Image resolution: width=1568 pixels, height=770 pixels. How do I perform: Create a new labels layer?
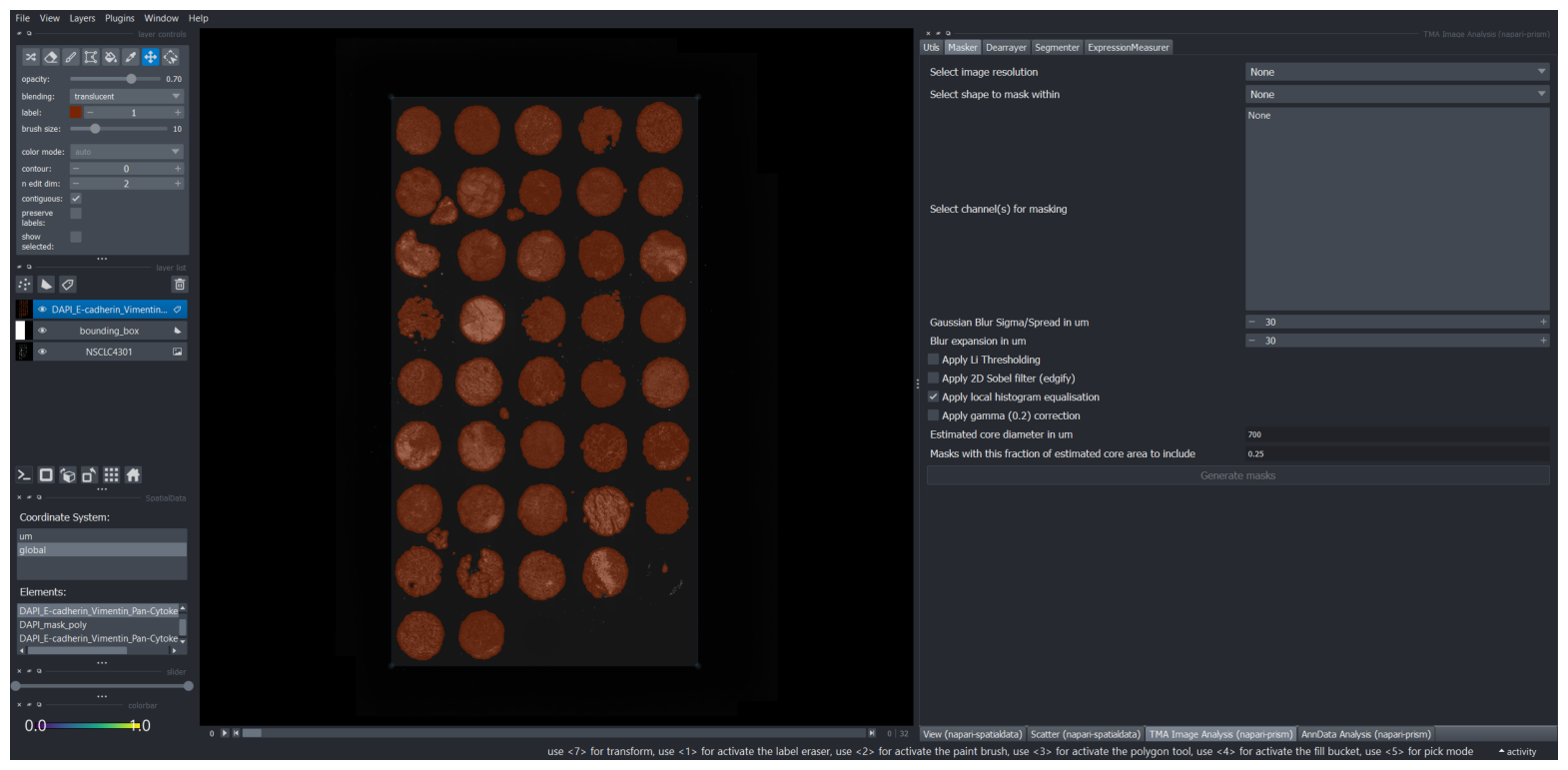point(67,285)
